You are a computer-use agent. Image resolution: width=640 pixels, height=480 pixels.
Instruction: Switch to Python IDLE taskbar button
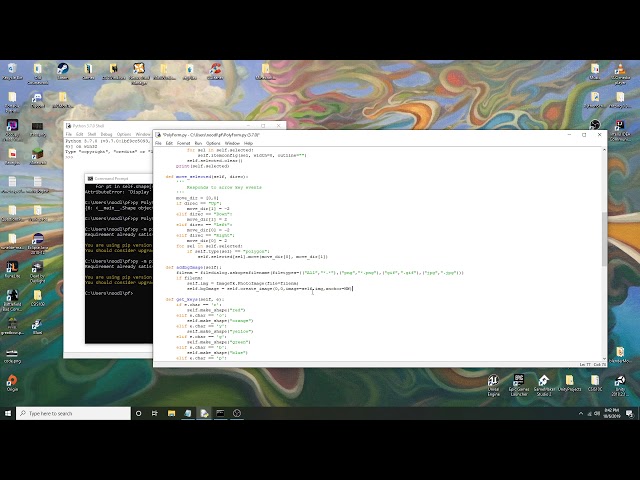click(x=204, y=413)
